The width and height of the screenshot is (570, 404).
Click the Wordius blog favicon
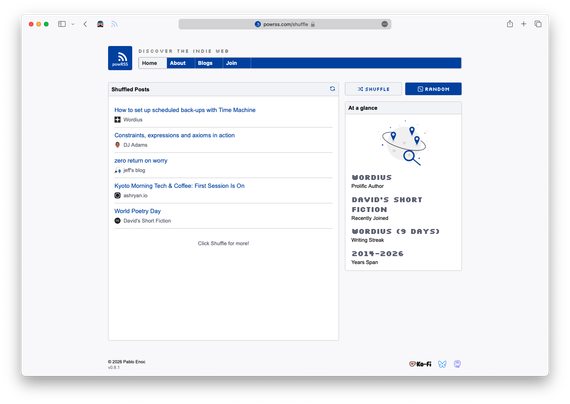tap(117, 120)
